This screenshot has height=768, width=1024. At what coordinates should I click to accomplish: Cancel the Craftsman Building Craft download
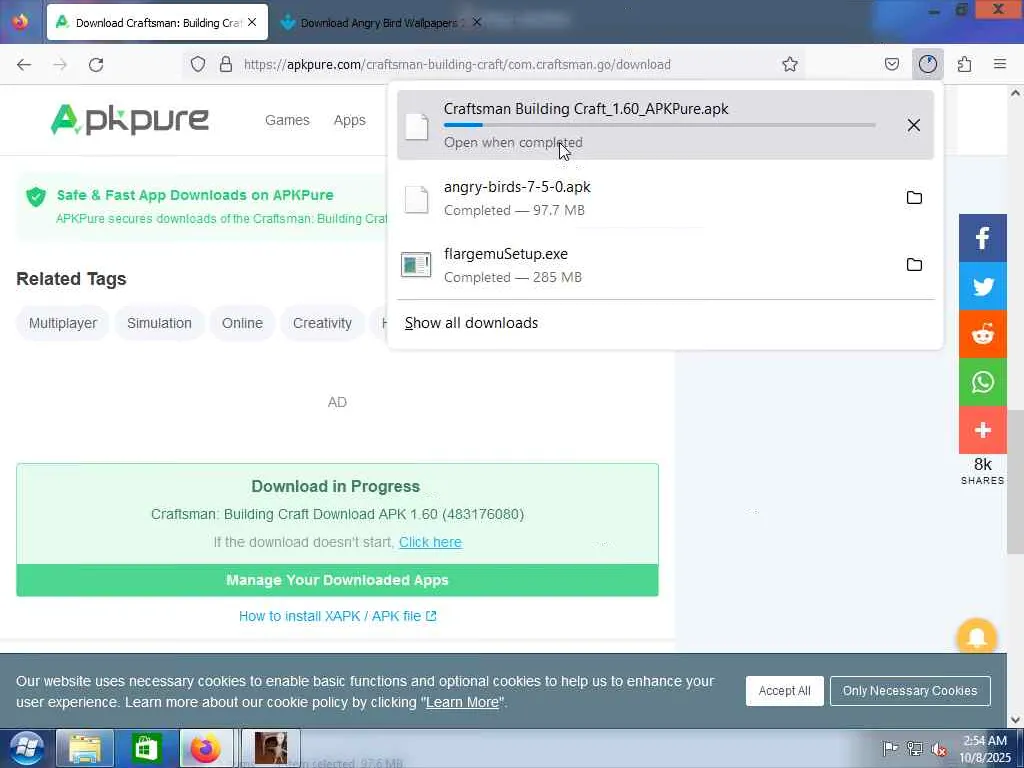click(x=914, y=125)
